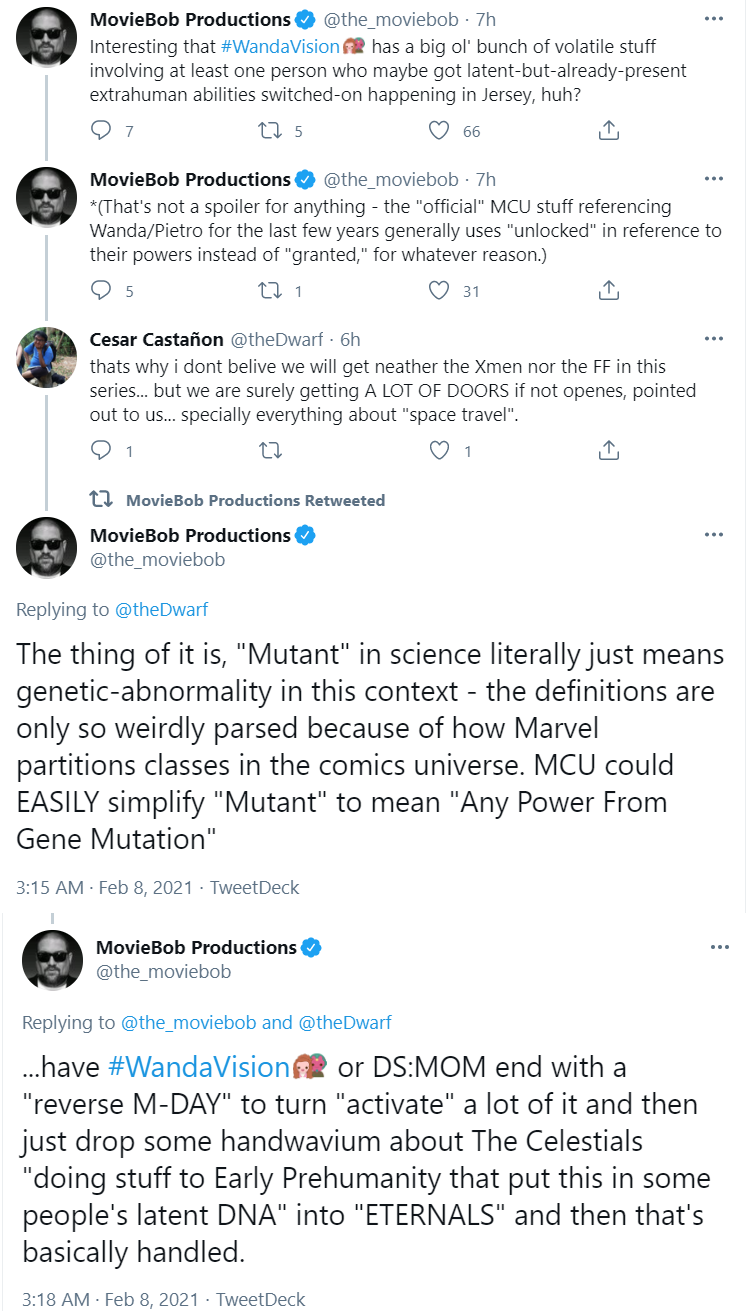
Task: Reply to Cesar Castañon's tweet
Action: pyautogui.click(x=101, y=451)
